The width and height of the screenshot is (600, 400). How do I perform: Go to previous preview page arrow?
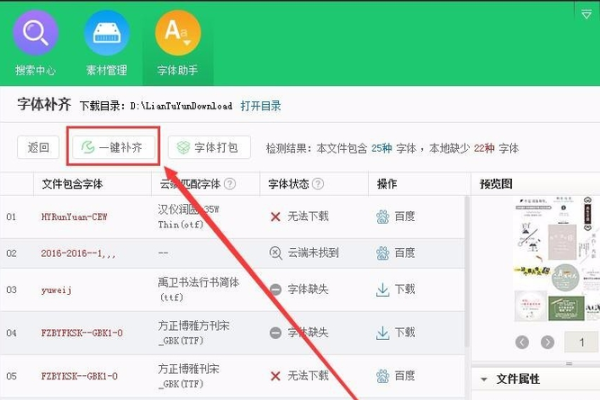click(522, 342)
